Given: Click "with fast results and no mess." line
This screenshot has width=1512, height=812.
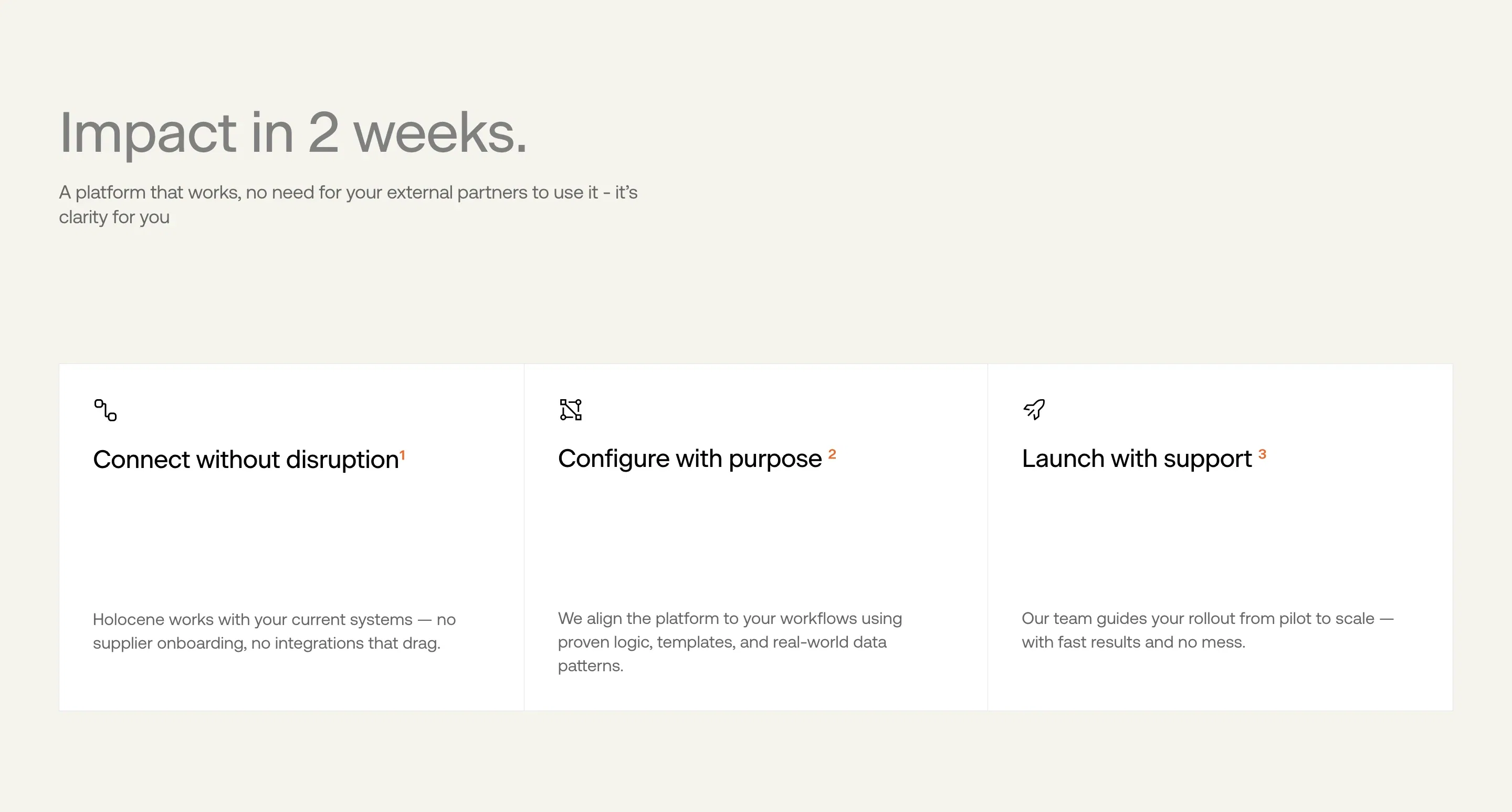Looking at the screenshot, I should pos(1133,642).
